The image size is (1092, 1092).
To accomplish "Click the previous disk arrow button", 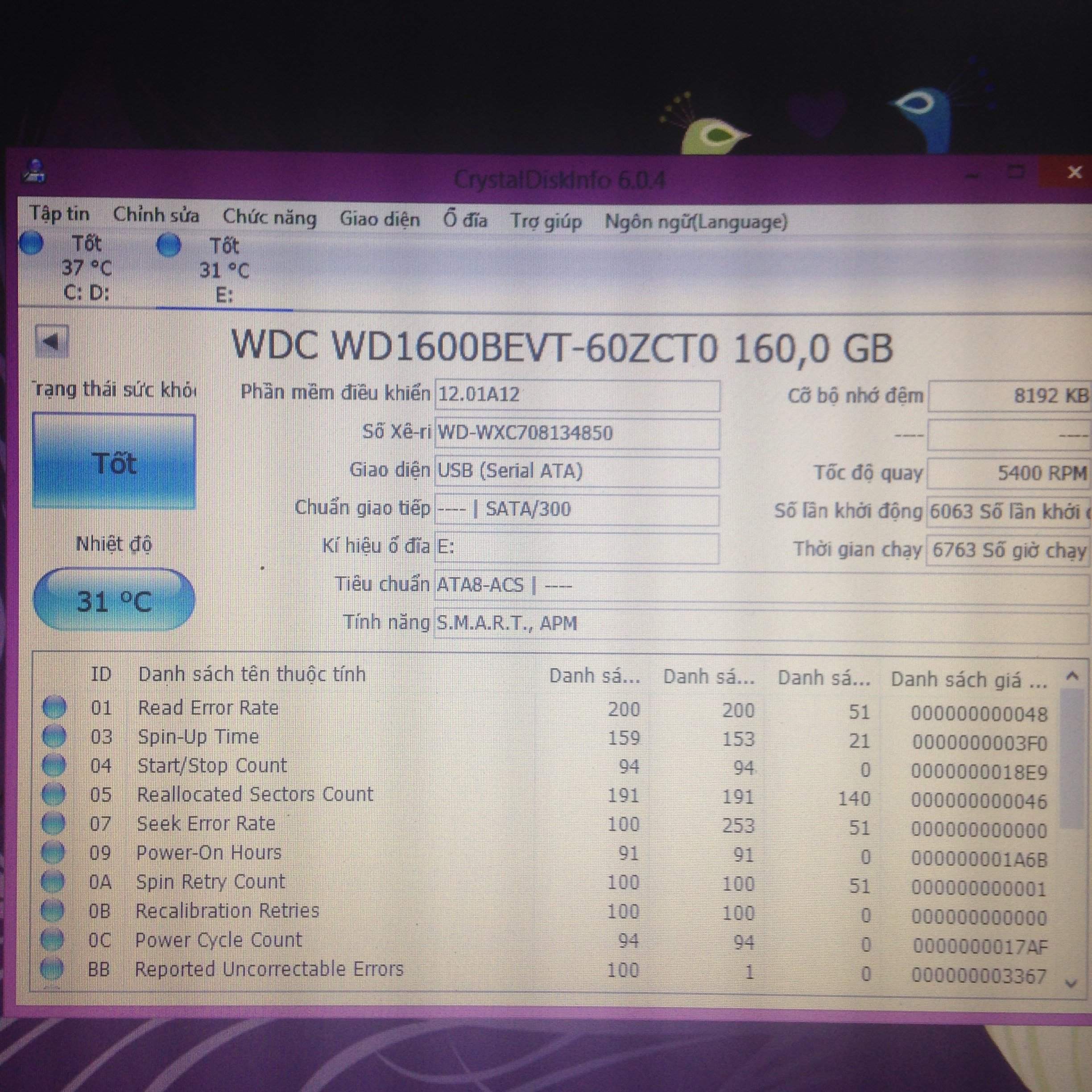I will (x=51, y=341).
